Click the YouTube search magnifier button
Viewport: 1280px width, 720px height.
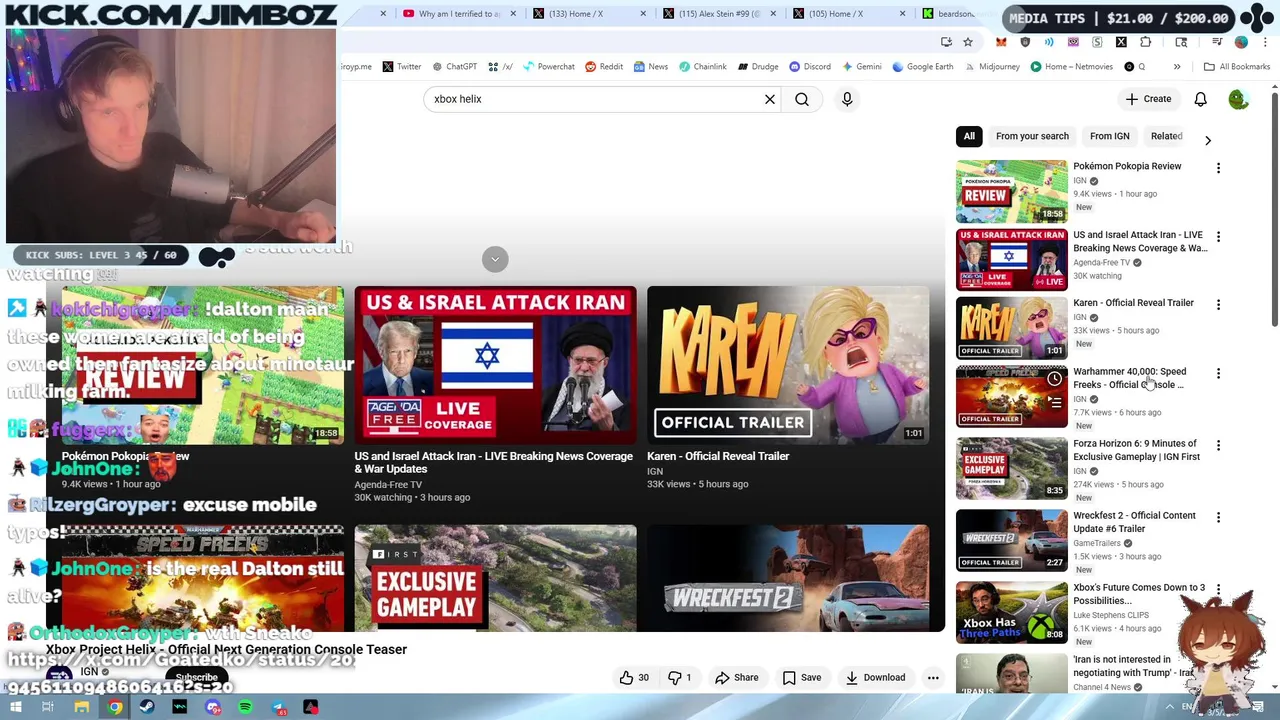click(802, 99)
